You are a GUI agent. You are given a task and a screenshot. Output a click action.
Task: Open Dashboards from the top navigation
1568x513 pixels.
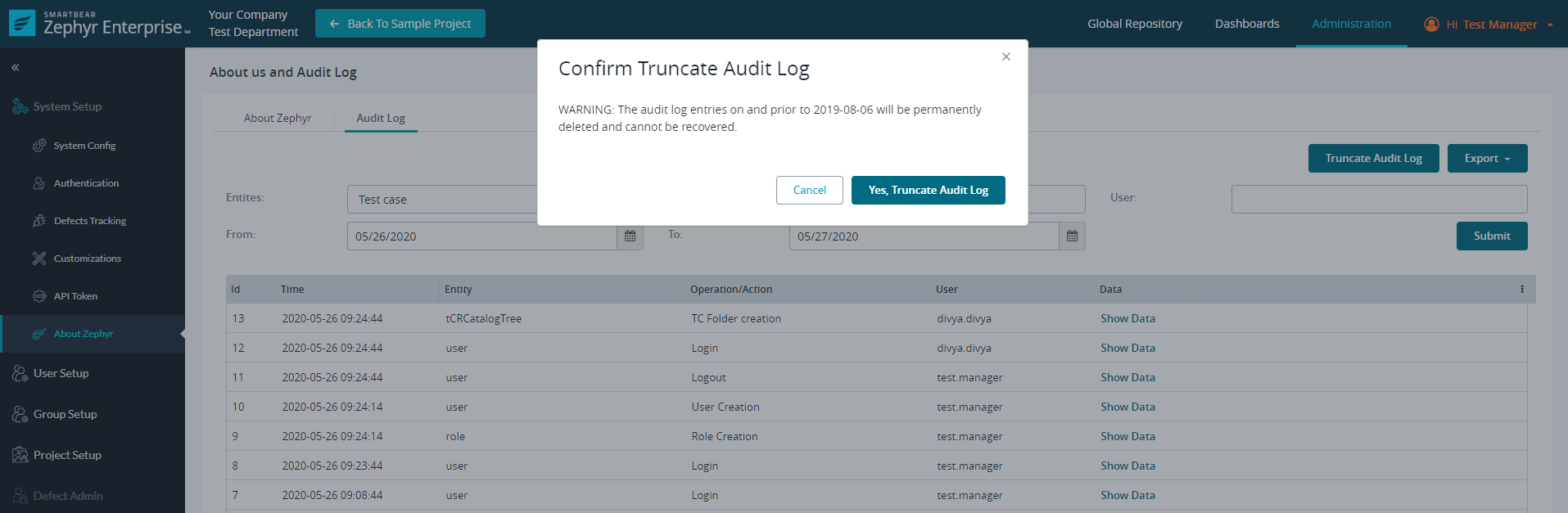coord(1246,24)
